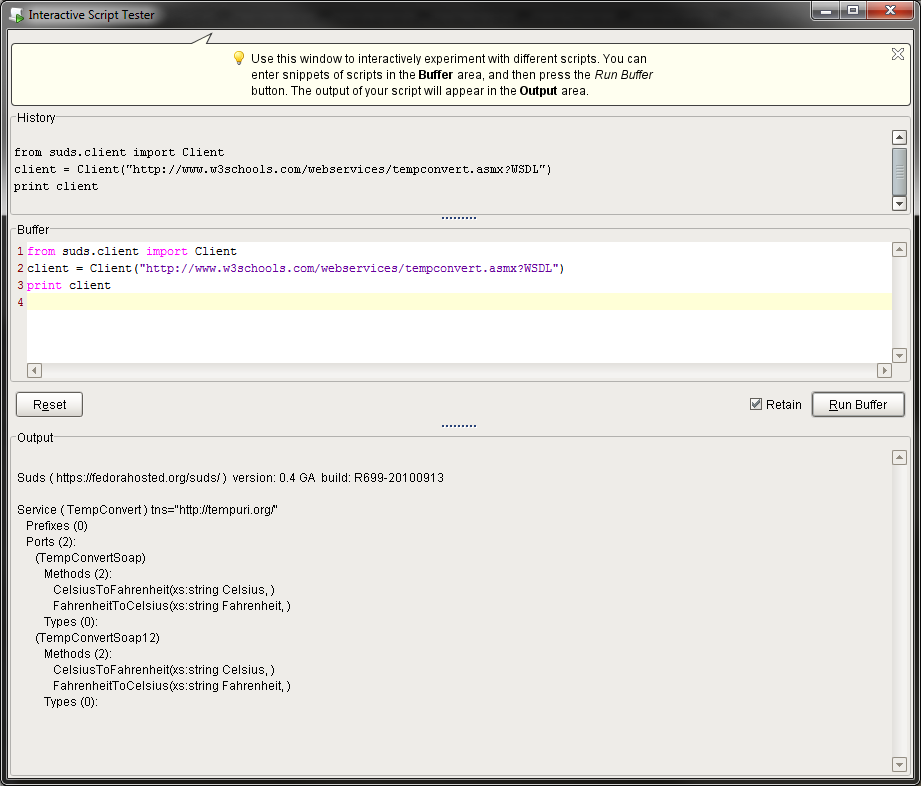Dismiss the yellow tip banner with X icon

click(x=898, y=54)
